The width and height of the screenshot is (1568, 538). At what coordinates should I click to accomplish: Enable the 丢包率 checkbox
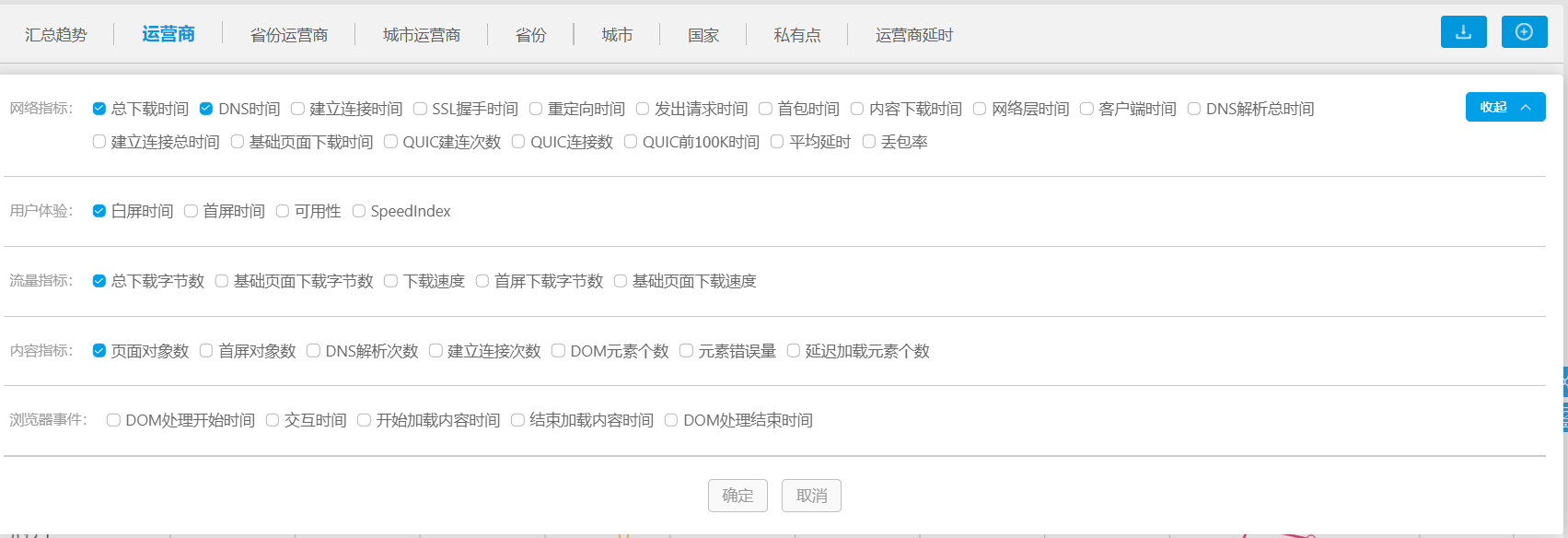[868, 142]
